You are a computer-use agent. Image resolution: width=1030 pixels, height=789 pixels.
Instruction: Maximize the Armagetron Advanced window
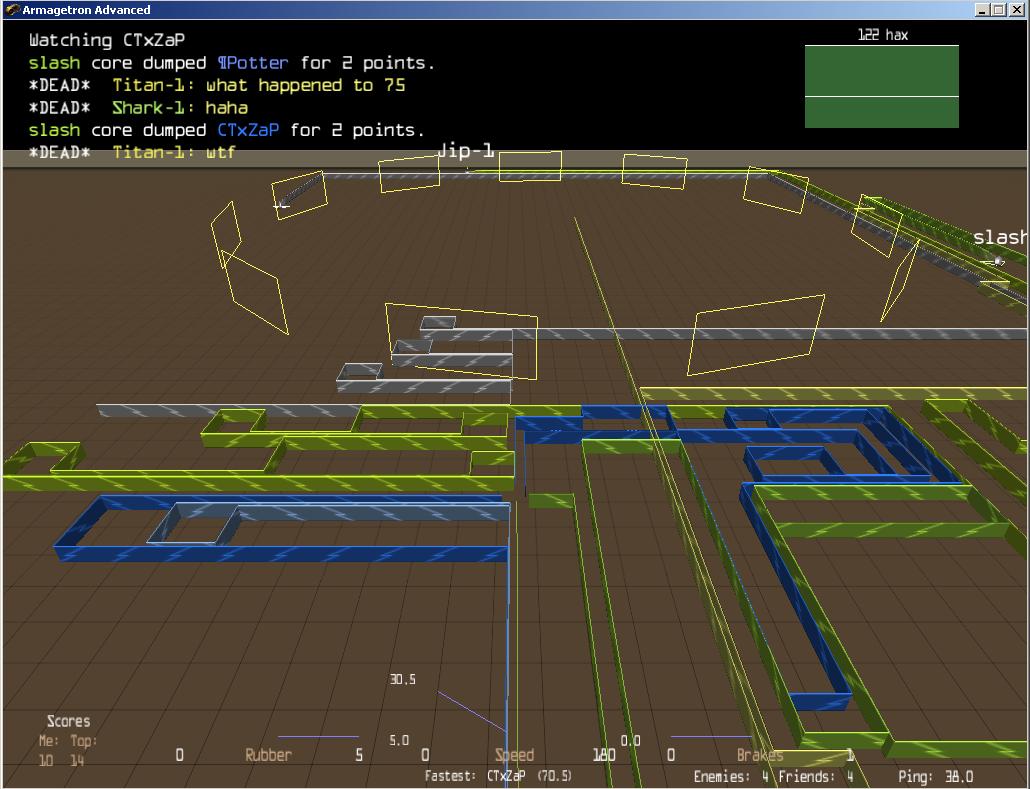coord(998,10)
